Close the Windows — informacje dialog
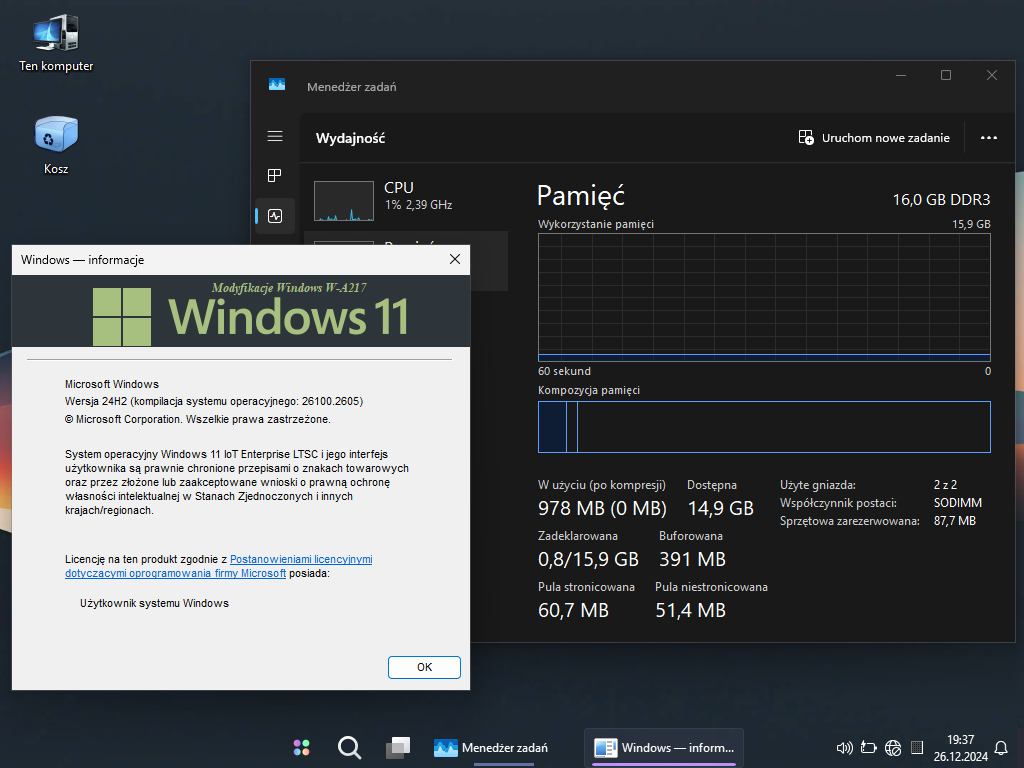This screenshot has width=1024, height=768. 454,259
